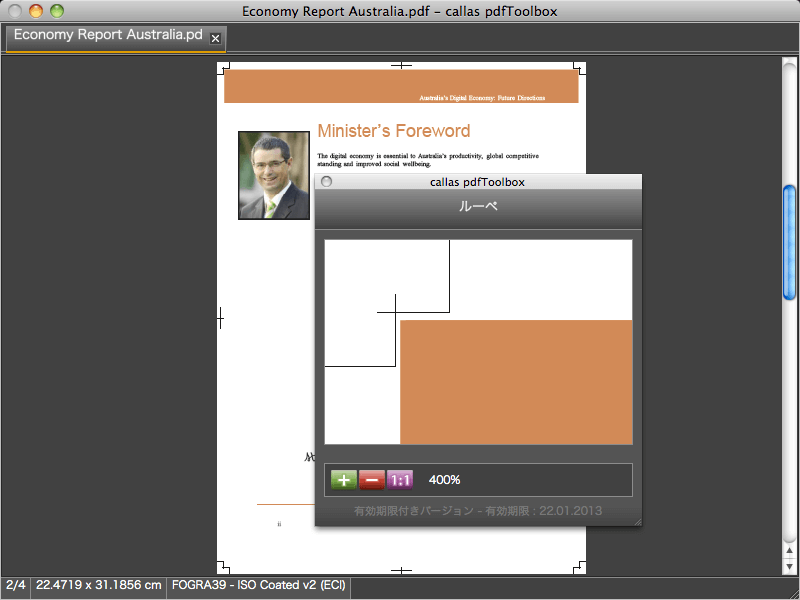Click the 2/4 page indicator
This screenshot has width=800, height=600.
click(16, 585)
